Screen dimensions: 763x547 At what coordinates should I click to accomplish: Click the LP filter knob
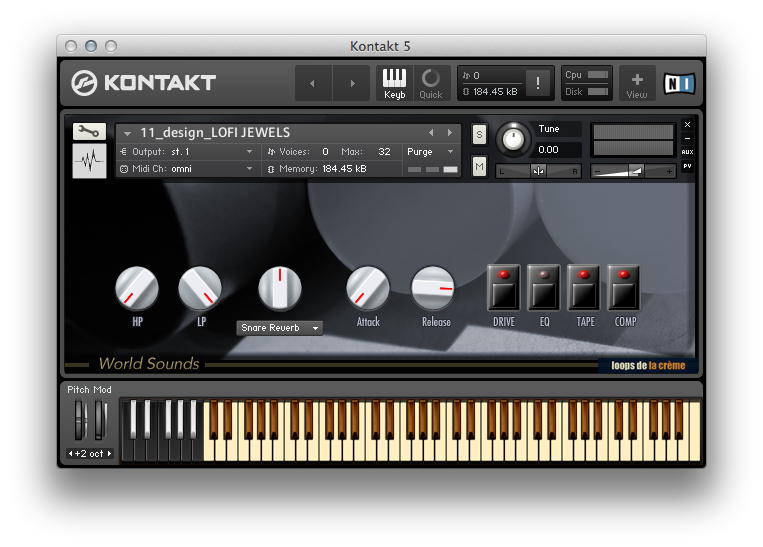(200, 288)
